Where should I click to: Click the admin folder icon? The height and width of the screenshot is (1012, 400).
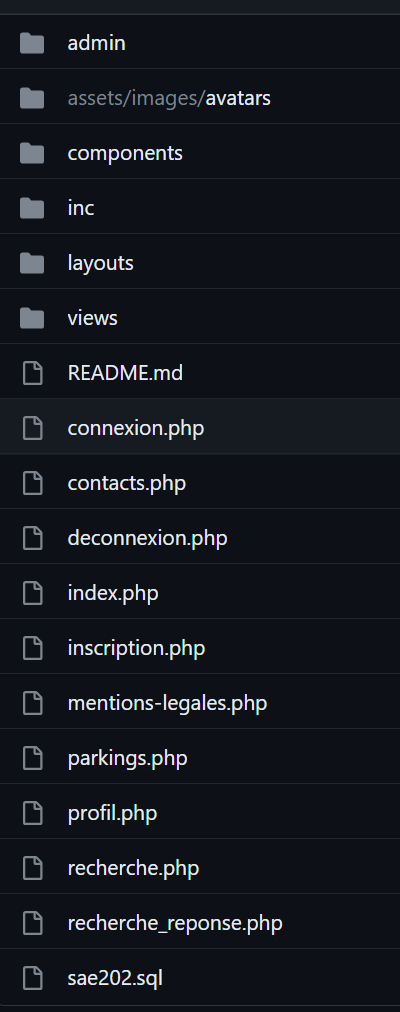[x=32, y=43]
